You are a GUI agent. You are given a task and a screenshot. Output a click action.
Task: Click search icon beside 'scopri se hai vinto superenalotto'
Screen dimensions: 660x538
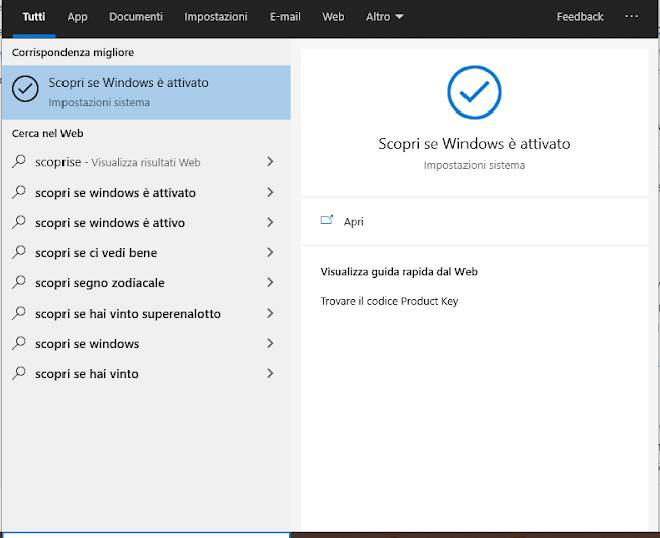click(x=19, y=313)
